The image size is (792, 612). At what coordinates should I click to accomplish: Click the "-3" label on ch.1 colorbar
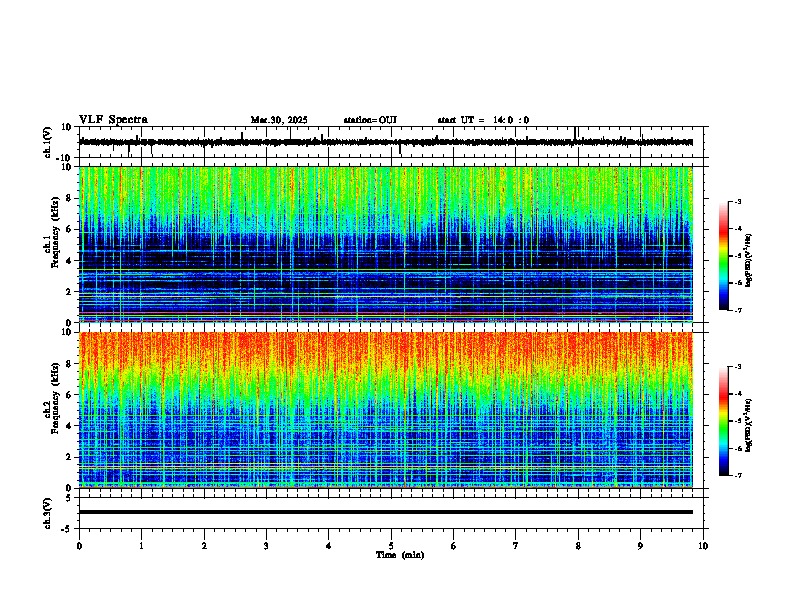[x=737, y=201]
